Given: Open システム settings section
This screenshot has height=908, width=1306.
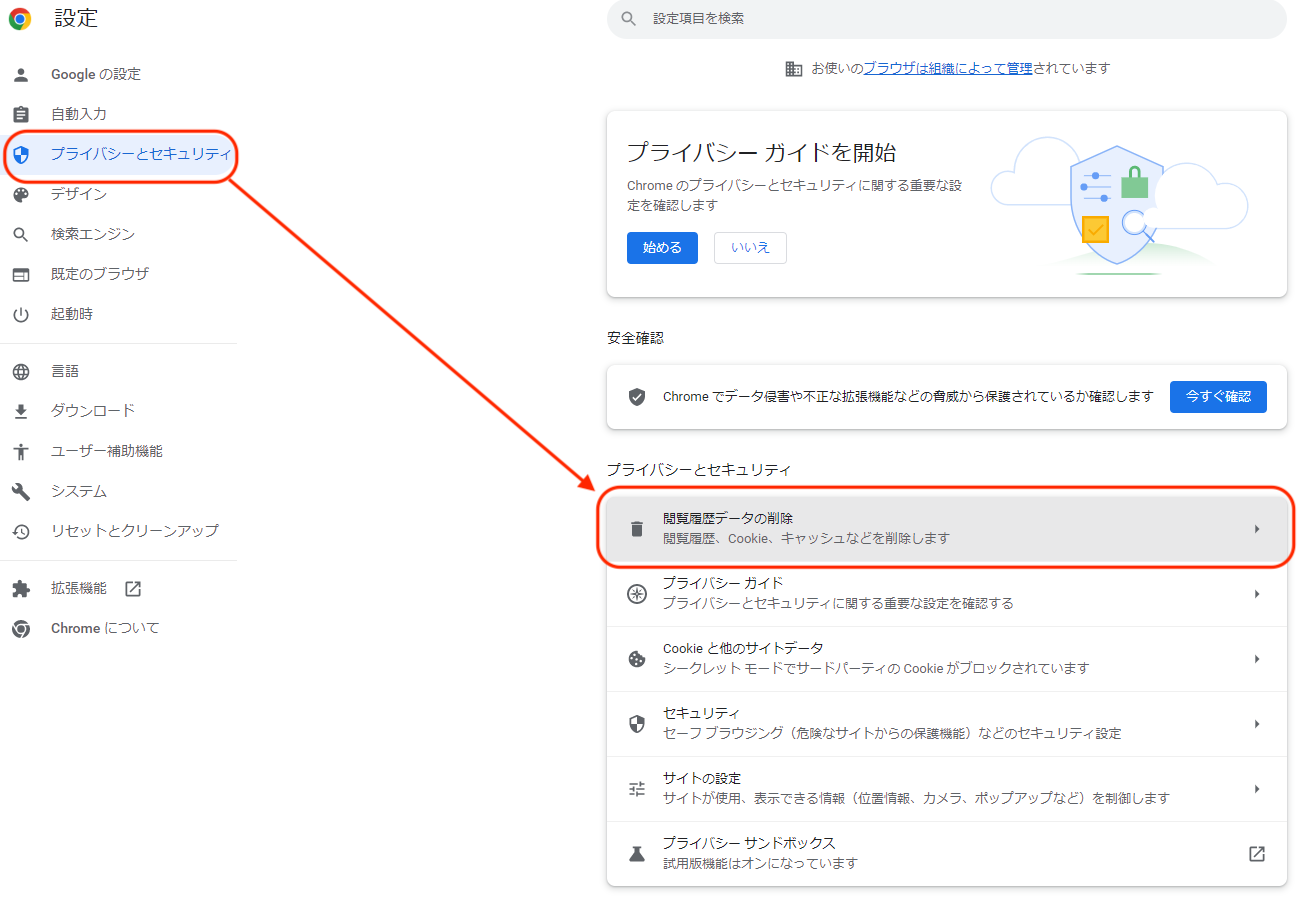Looking at the screenshot, I should pyautogui.click(x=79, y=491).
